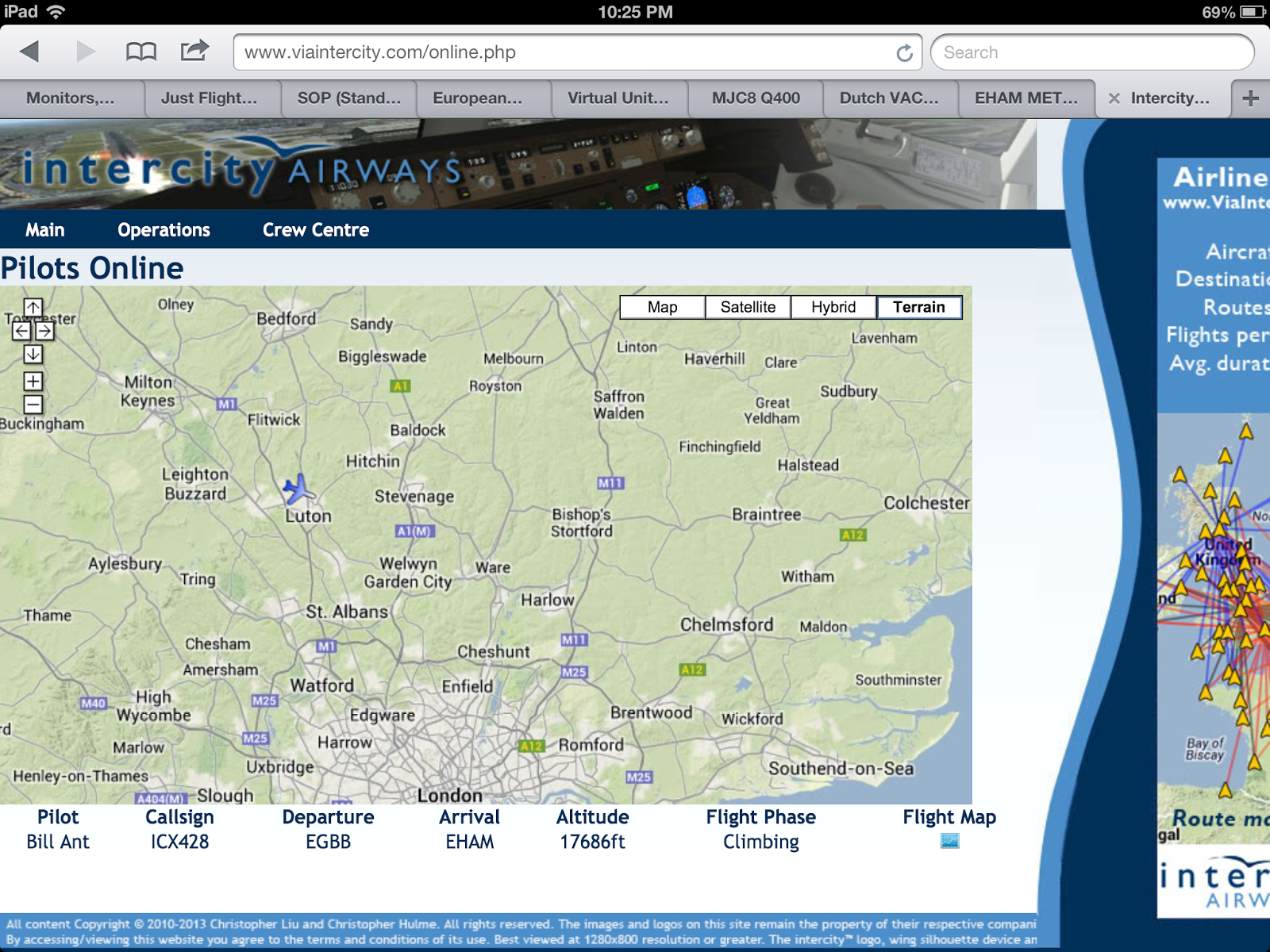
Task: Open a new tab with plus
Action: (1250, 98)
